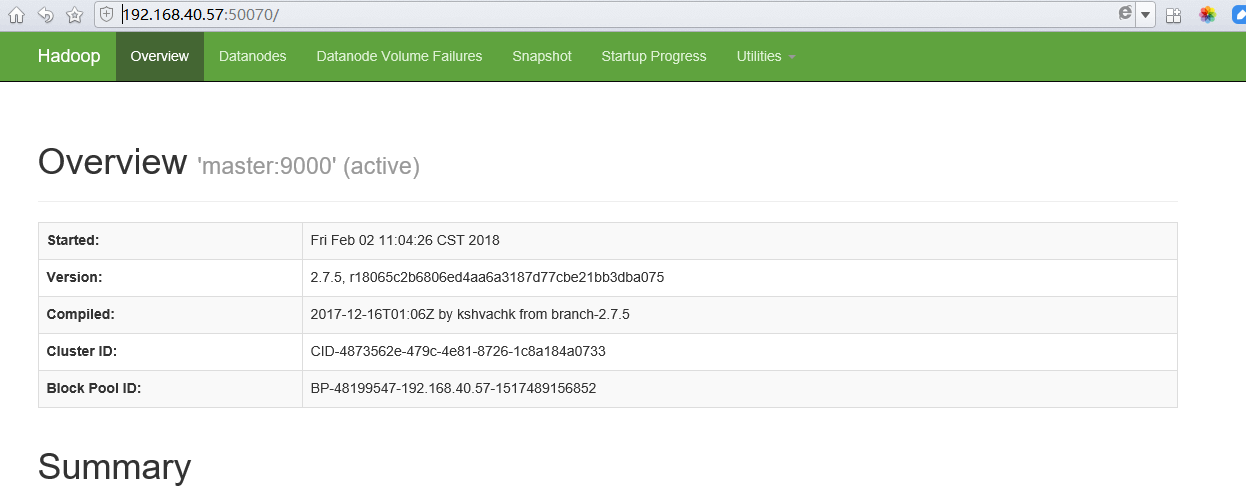1246x488 pixels.
Task: Click 'Fri Feb 02 11:04:26 CST 2018' value
Action: (x=405, y=240)
